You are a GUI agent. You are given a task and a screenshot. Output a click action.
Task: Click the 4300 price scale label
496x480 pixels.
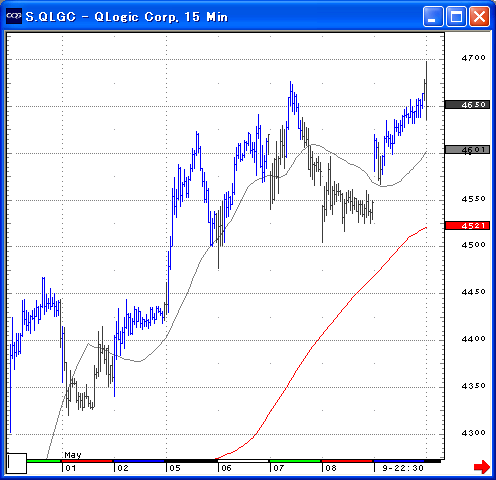click(x=473, y=433)
